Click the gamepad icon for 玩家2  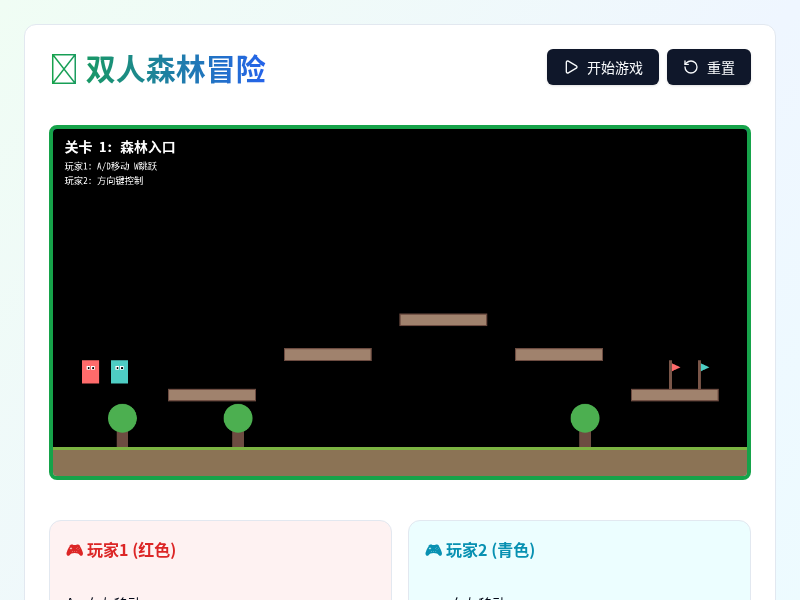[x=433, y=550]
